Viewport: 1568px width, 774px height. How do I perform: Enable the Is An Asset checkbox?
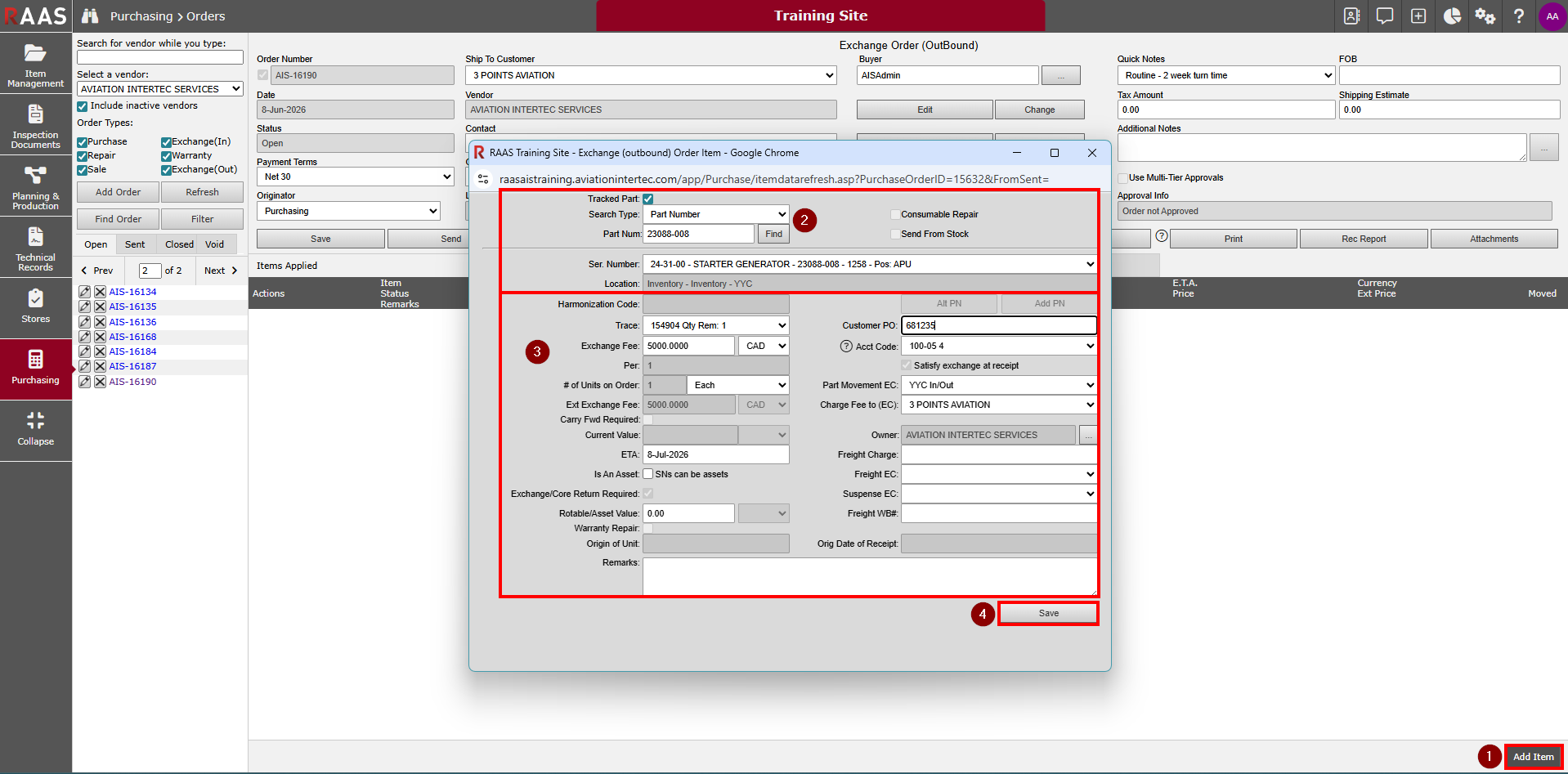click(648, 474)
